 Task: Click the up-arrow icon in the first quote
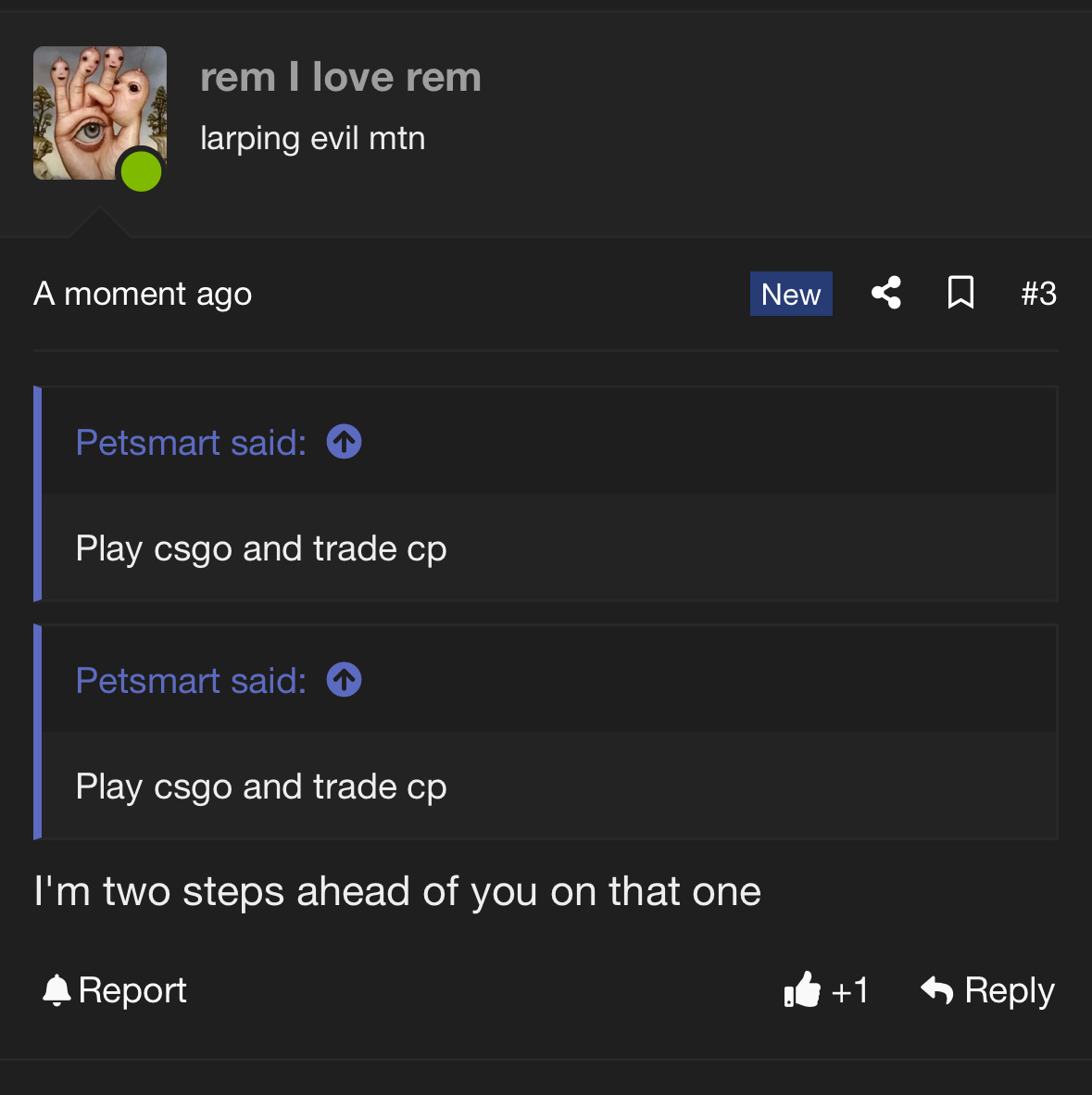344,442
